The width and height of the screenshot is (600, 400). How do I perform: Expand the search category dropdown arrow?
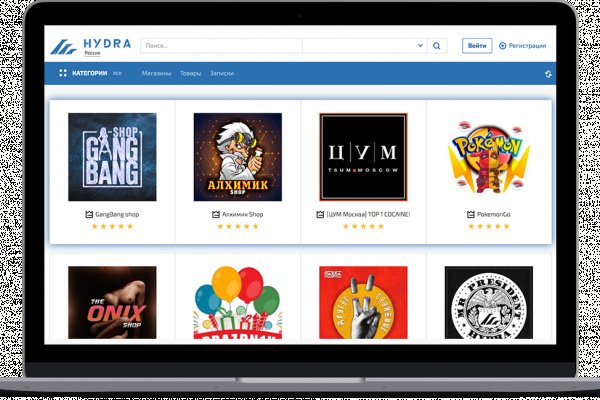[x=420, y=46]
